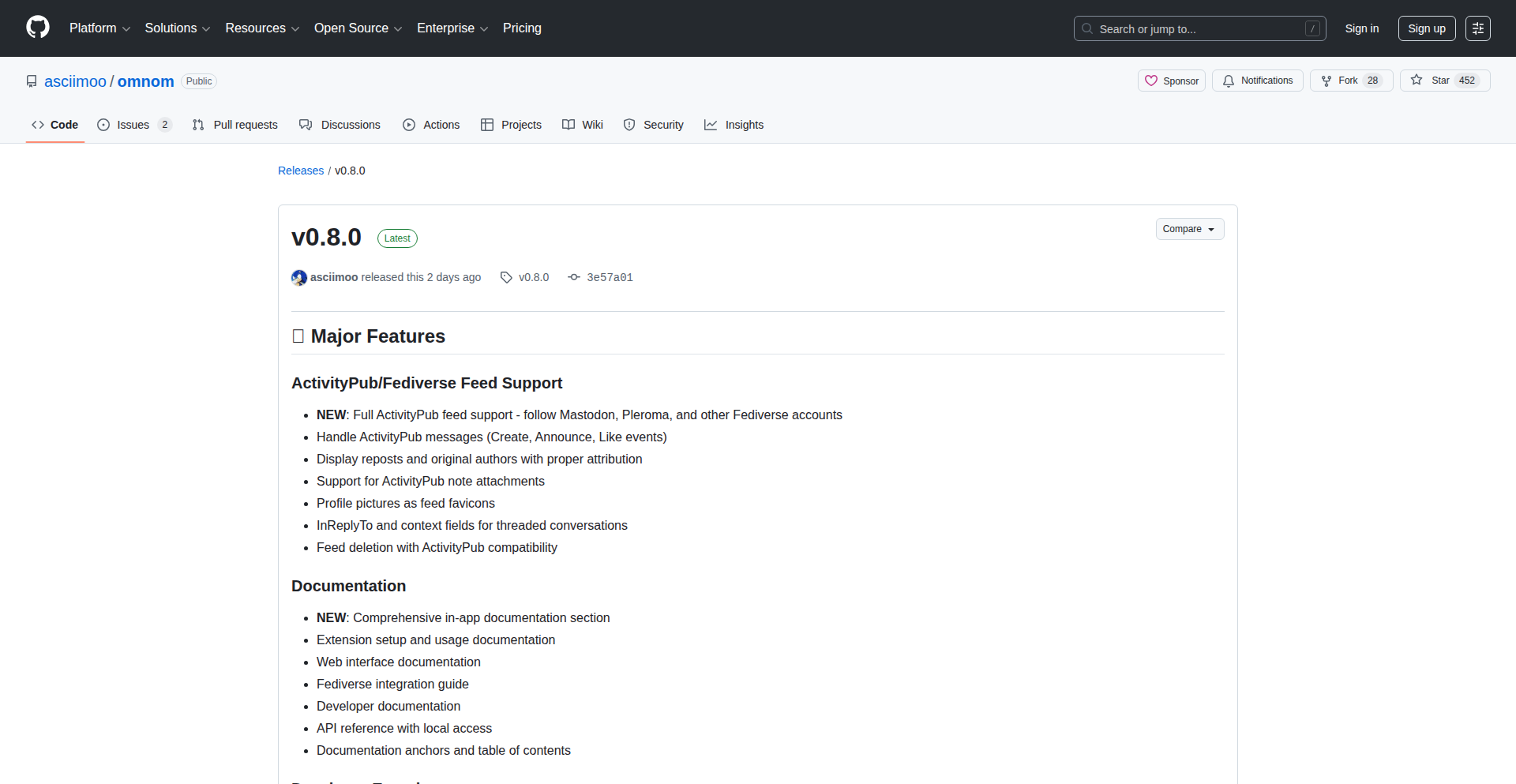Click the Sponsor heart icon
This screenshot has width=1516, height=784.
(1153, 81)
